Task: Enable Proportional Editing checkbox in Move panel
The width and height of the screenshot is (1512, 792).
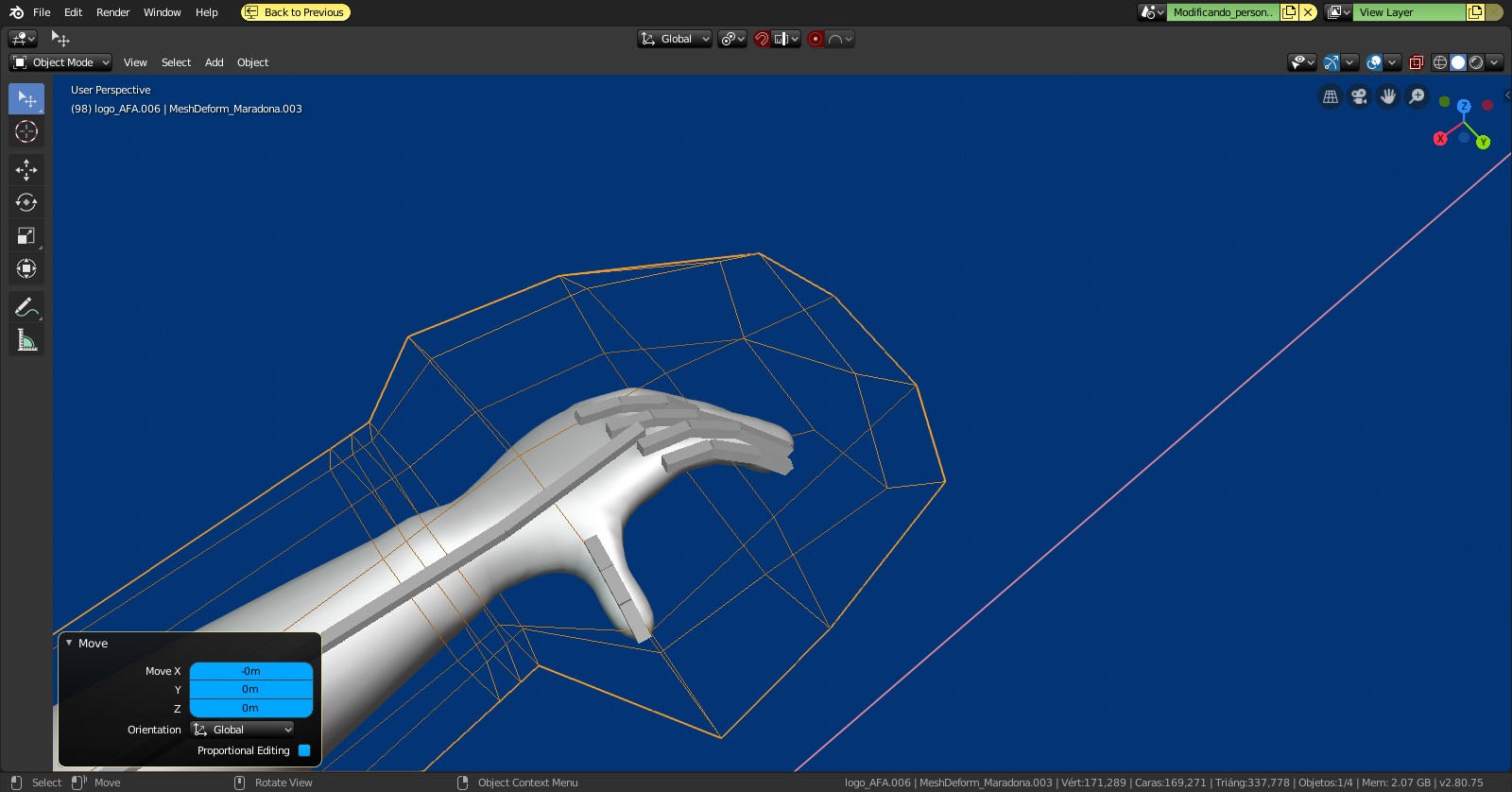Action: point(304,750)
